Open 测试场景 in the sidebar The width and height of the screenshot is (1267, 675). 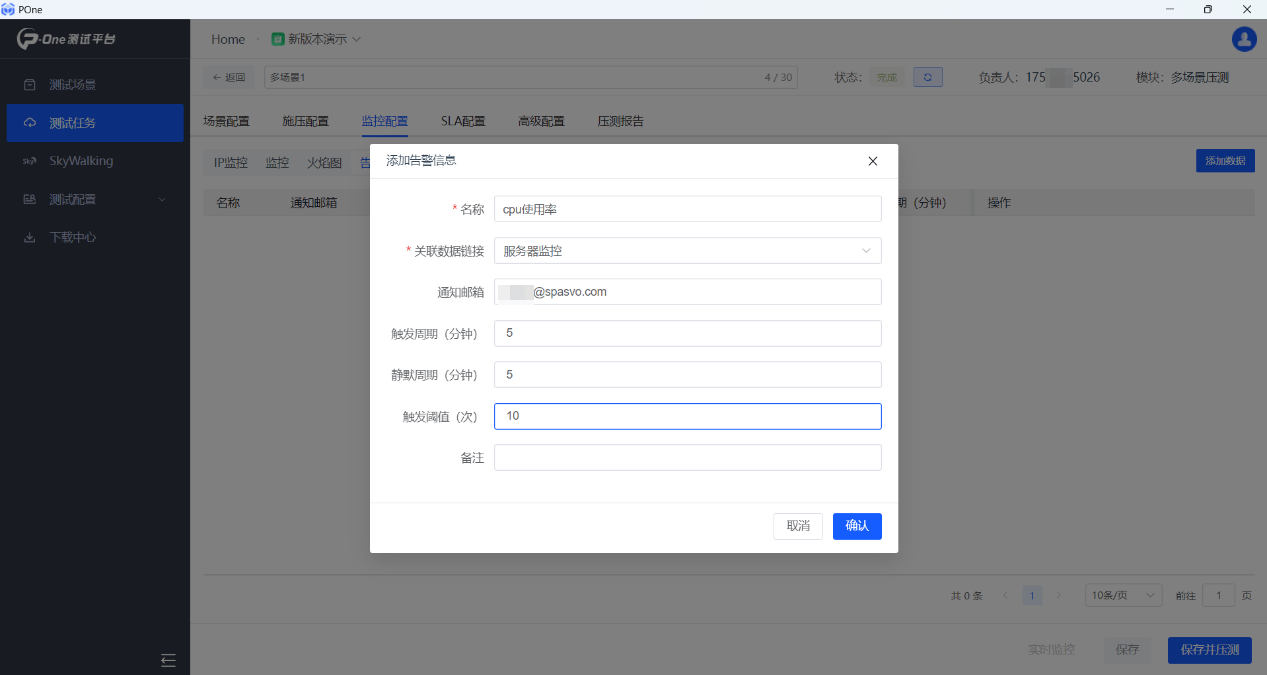pyautogui.click(x=73, y=85)
